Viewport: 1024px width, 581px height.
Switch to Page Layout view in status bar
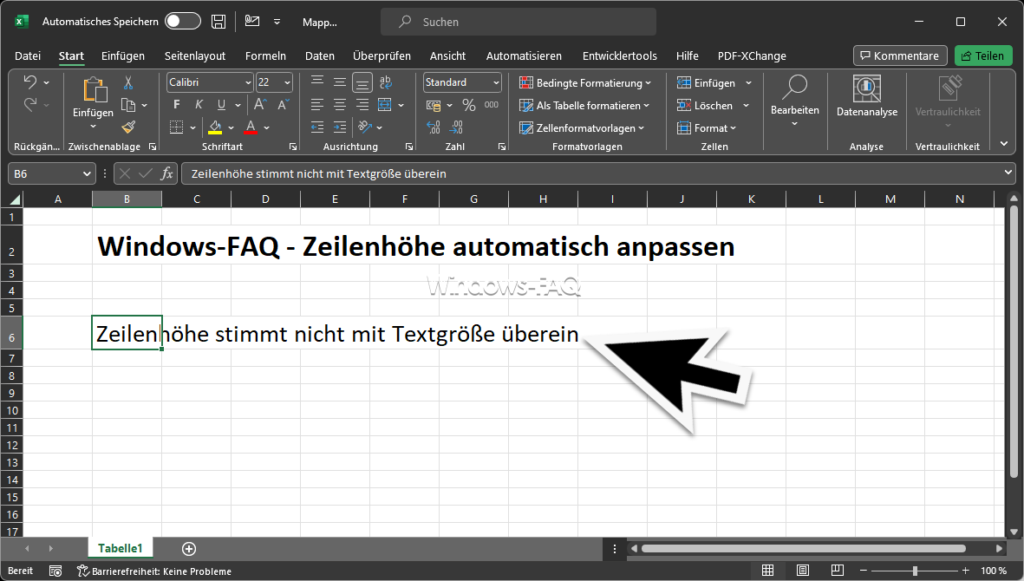point(803,570)
